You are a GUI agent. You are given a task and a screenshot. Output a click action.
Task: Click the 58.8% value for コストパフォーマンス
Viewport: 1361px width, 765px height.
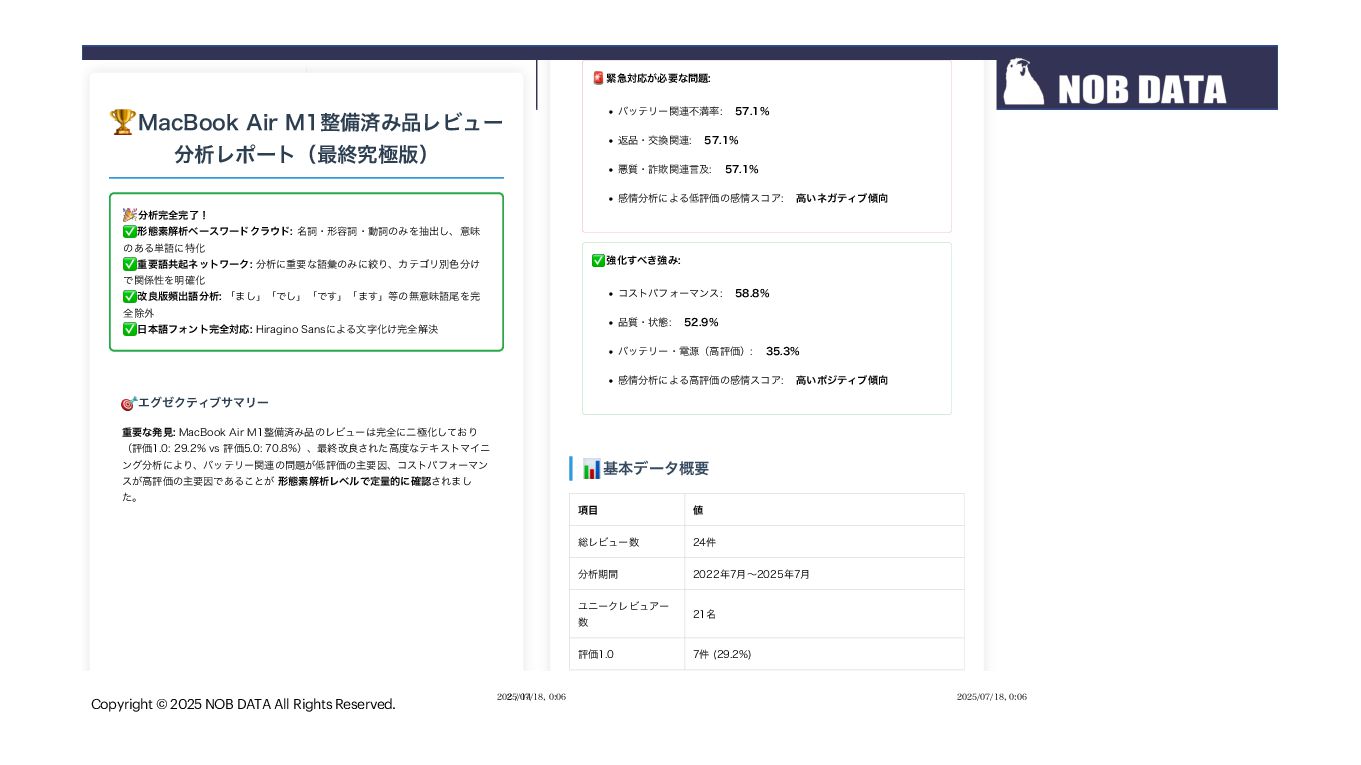tap(752, 293)
